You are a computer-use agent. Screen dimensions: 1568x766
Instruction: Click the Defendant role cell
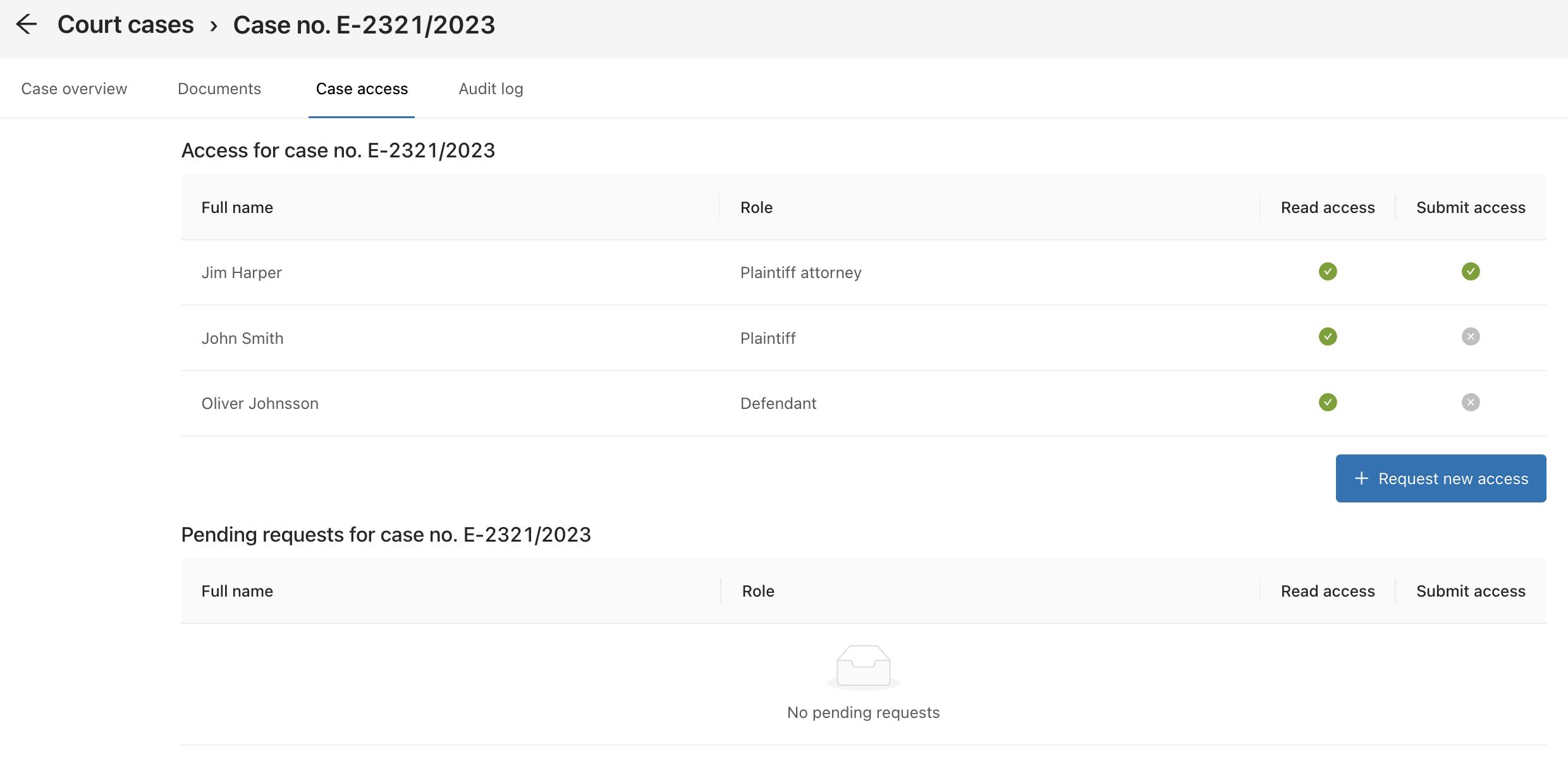point(778,403)
